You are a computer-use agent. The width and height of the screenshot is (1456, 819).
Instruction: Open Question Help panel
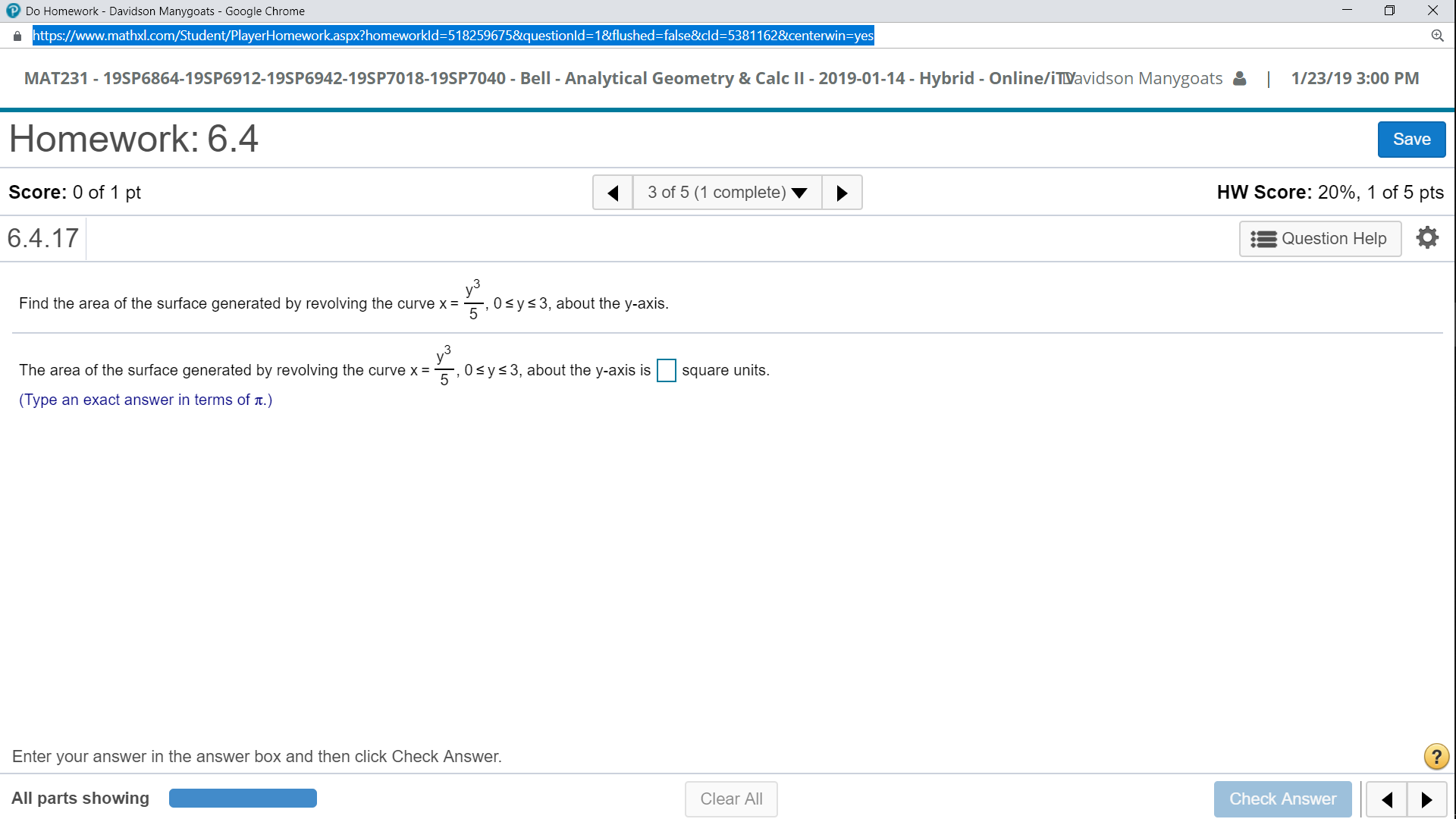[x=1322, y=238]
